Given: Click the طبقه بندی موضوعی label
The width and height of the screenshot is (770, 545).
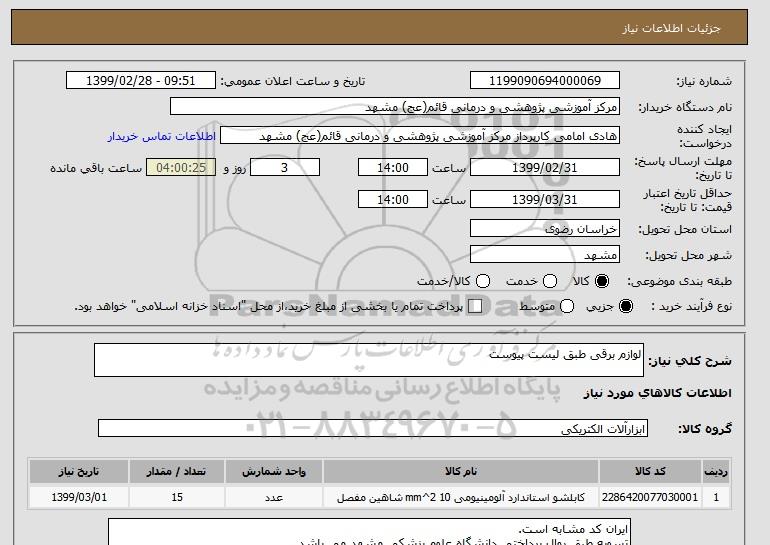Looking at the screenshot, I should [x=679, y=281].
